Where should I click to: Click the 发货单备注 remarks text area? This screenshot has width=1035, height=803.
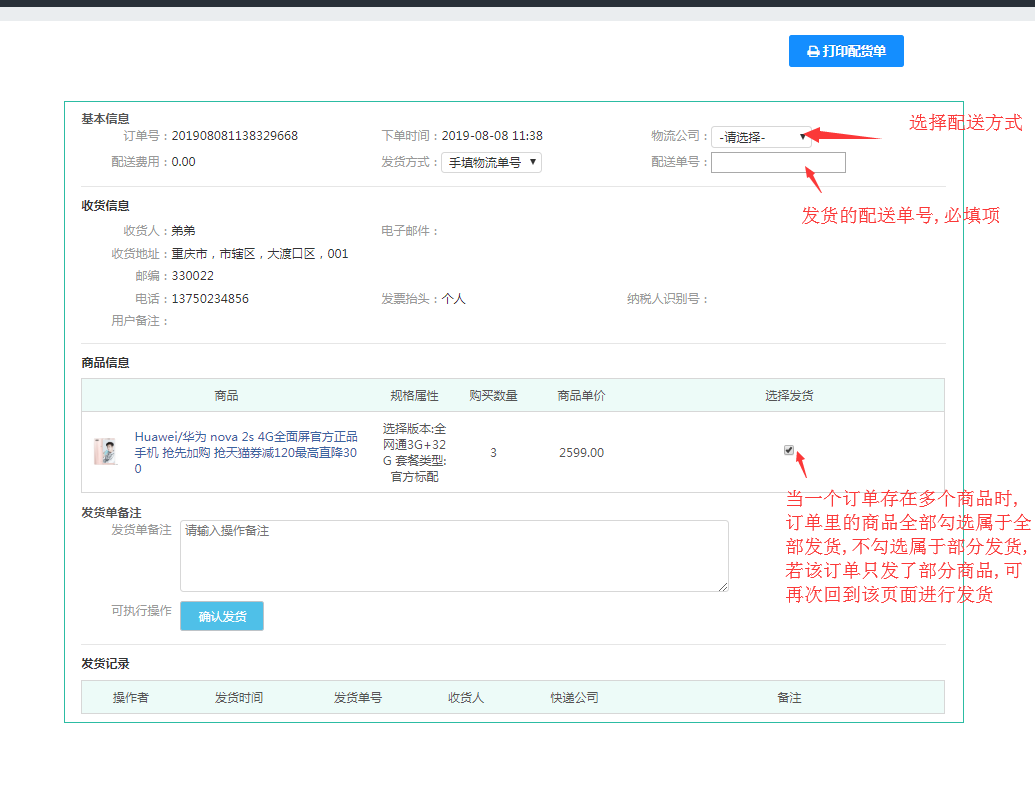click(453, 555)
